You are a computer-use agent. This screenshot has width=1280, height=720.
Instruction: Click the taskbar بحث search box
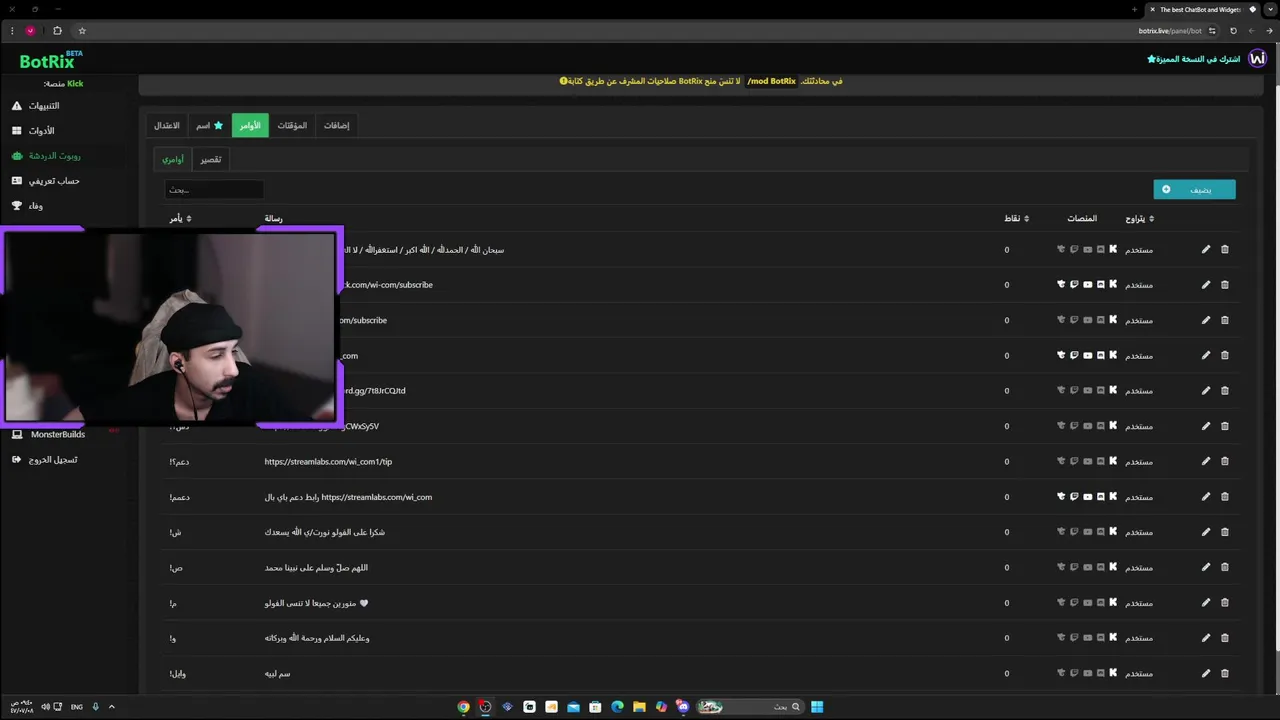750,707
